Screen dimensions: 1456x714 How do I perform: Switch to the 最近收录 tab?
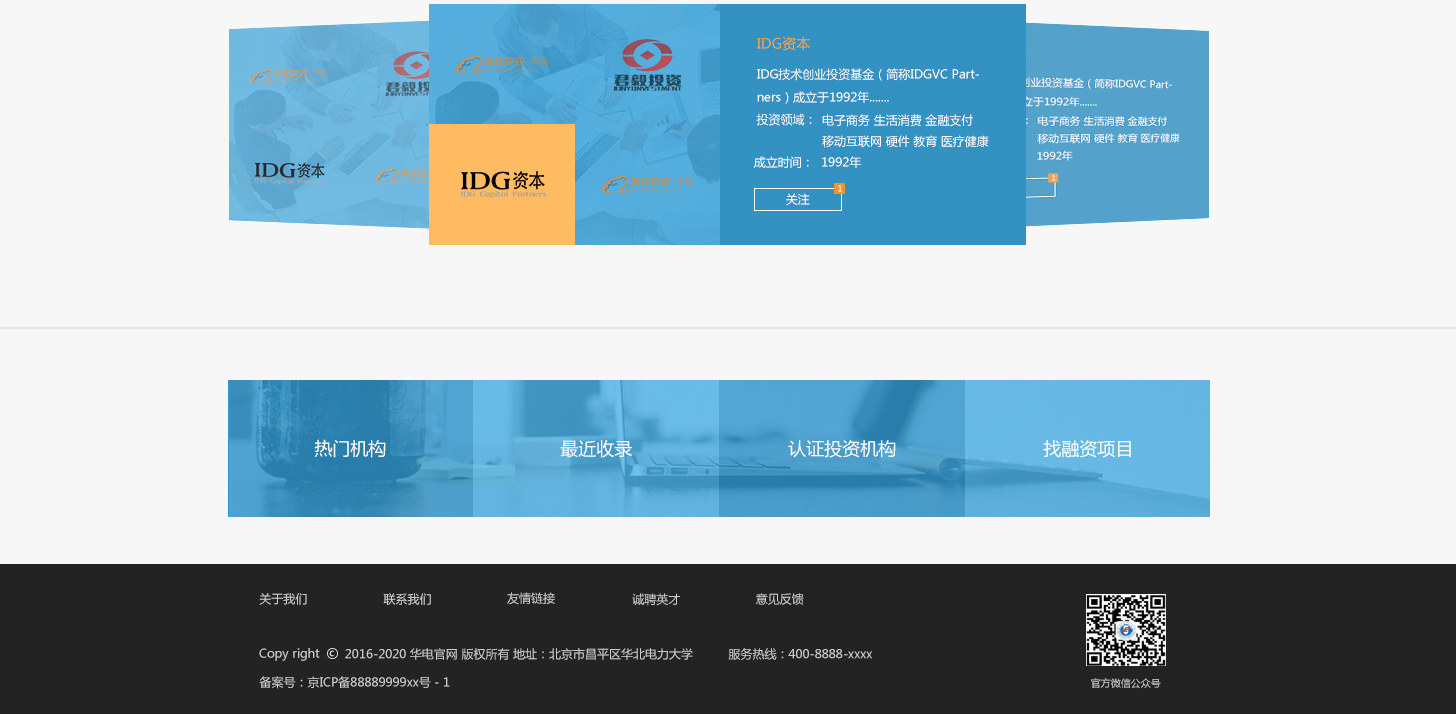click(596, 449)
